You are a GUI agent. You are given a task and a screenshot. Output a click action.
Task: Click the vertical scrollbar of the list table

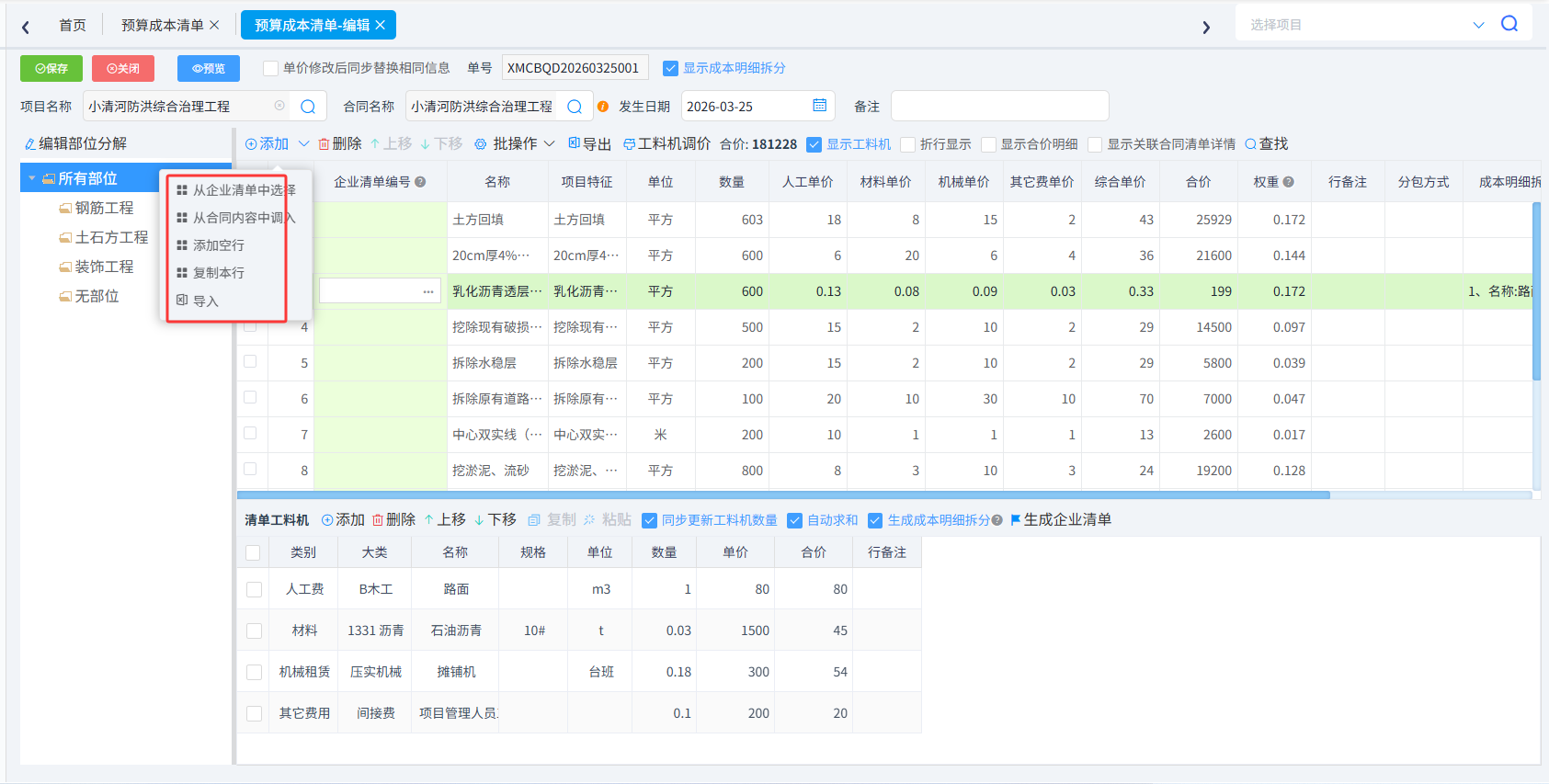[x=1536, y=290]
